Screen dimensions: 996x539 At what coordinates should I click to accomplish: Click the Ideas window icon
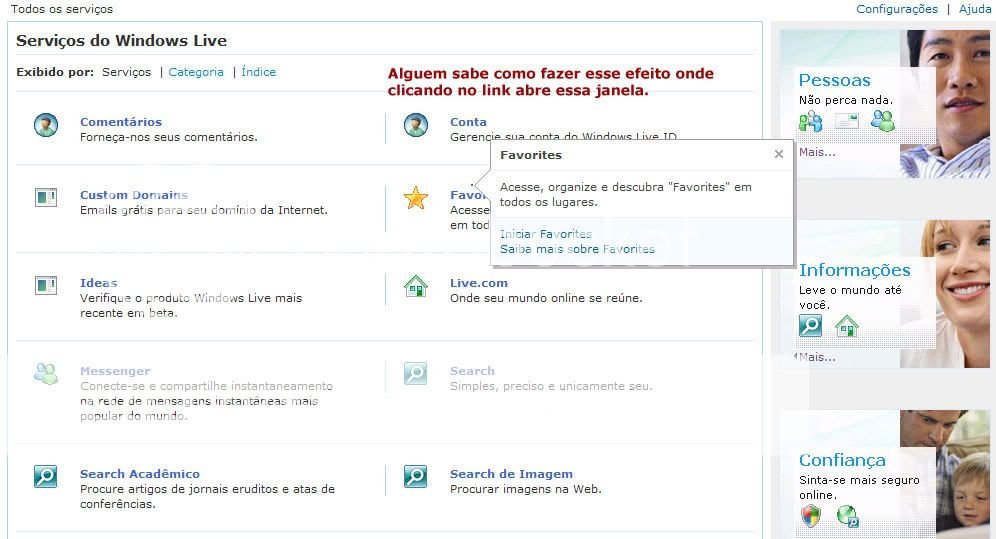pyautogui.click(x=46, y=286)
